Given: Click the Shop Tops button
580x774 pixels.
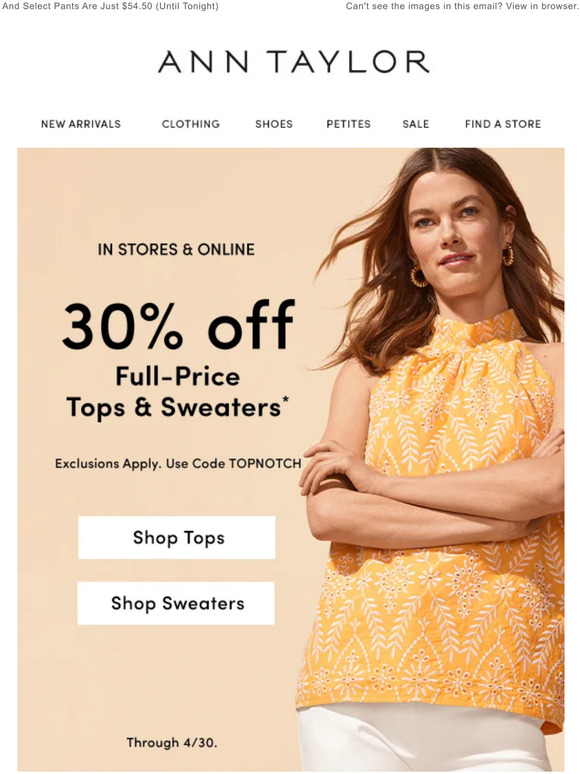Looking at the screenshot, I should point(177,538).
